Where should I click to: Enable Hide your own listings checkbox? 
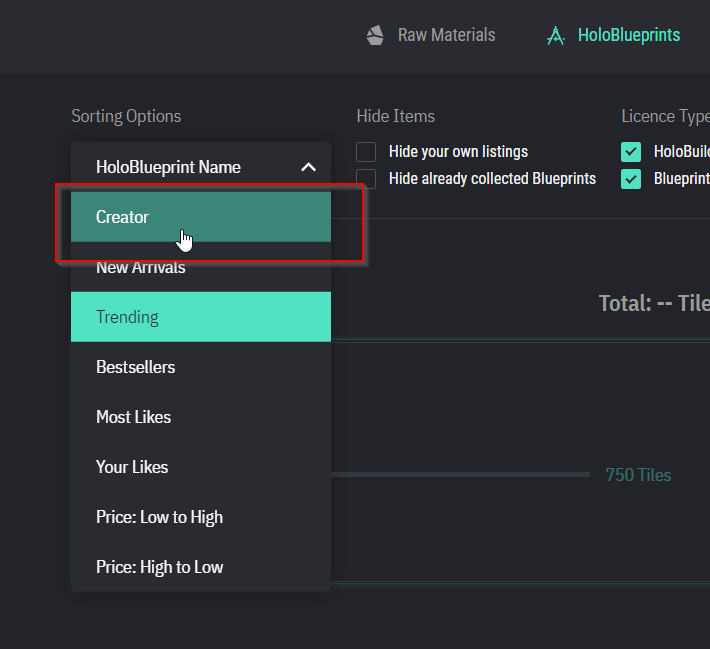367,152
